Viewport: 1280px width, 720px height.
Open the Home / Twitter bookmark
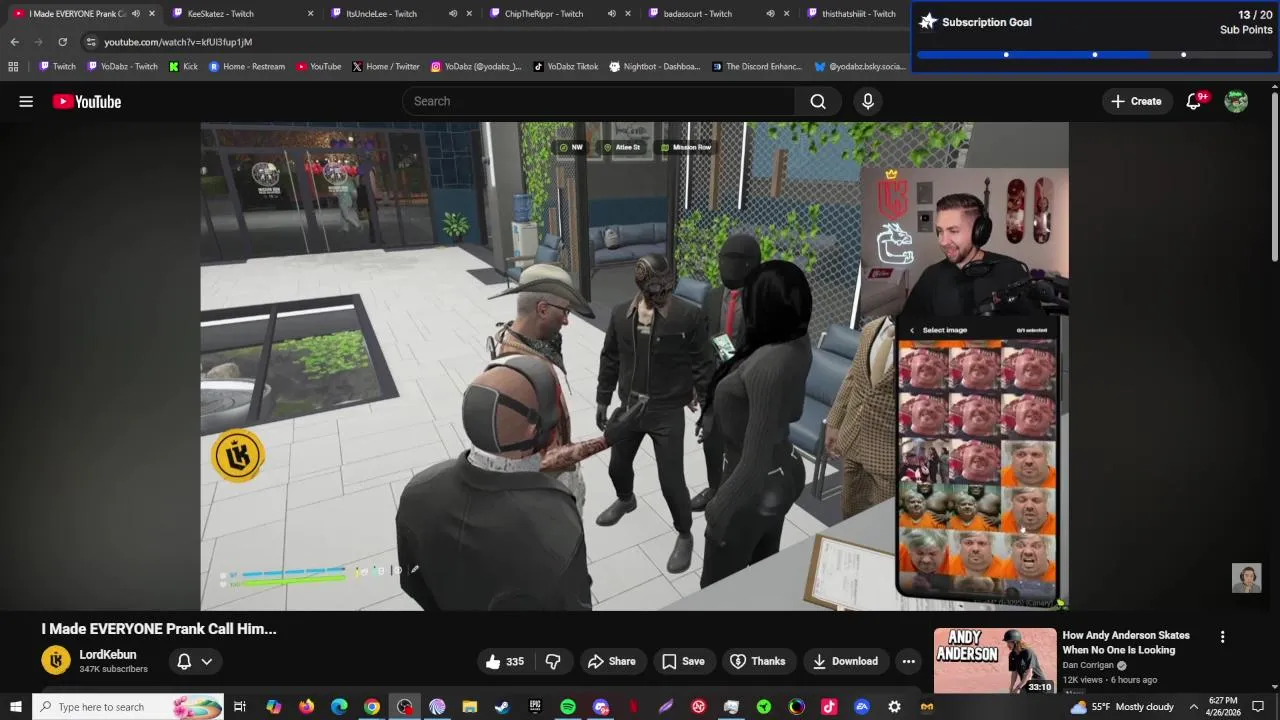pos(386,67)
